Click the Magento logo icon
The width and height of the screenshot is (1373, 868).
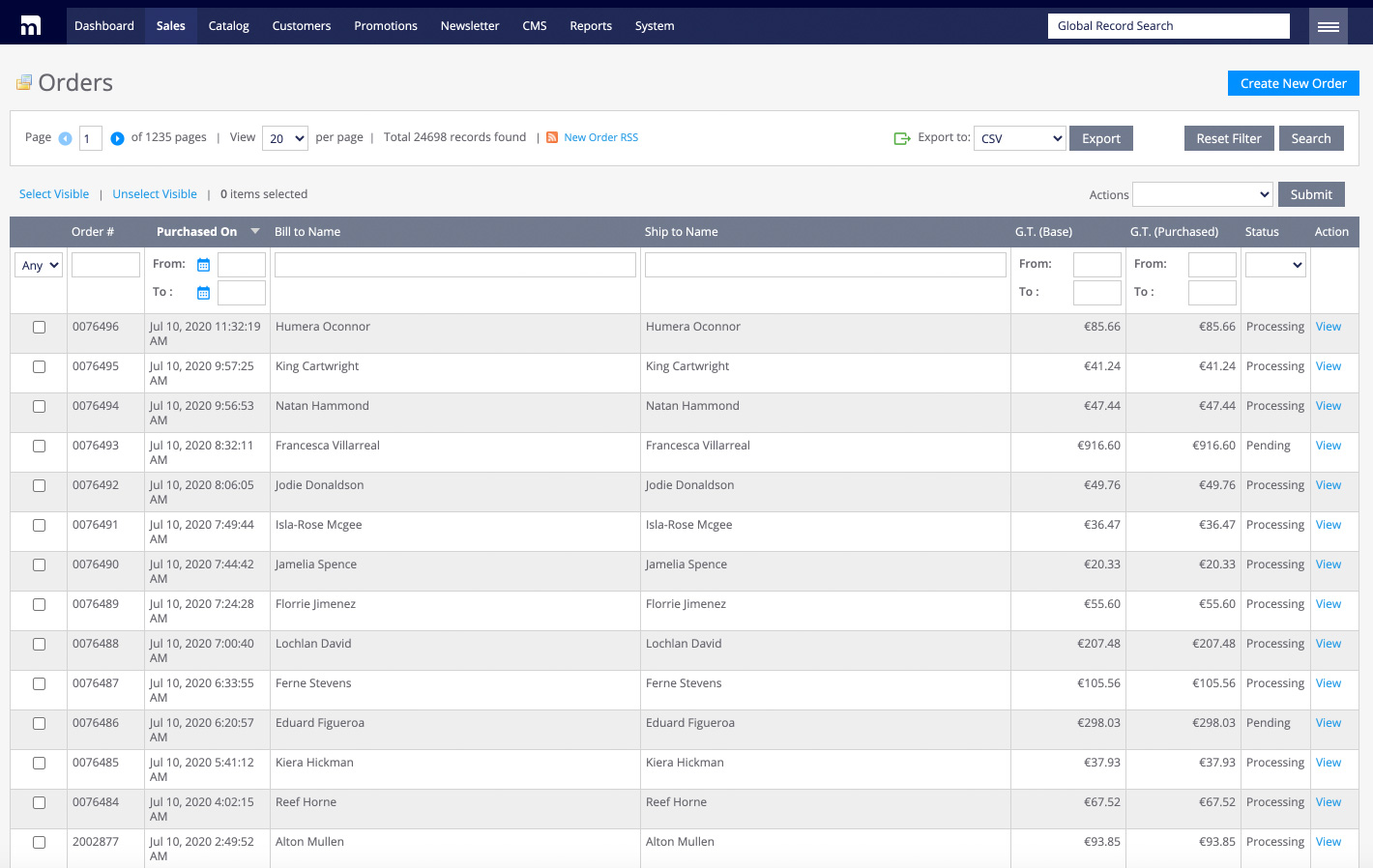(x=31, y=26)
